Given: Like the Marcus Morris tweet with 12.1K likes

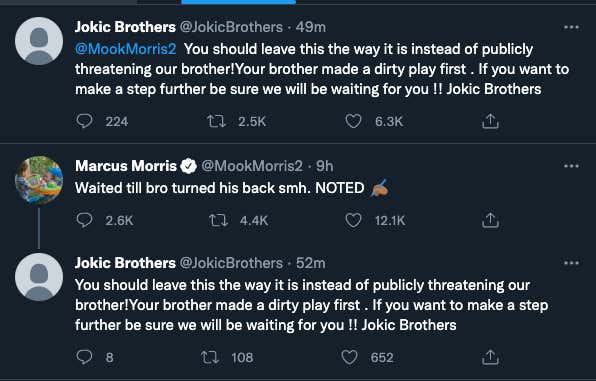Looking at the screenshot, I should click(x=353, y=220).
